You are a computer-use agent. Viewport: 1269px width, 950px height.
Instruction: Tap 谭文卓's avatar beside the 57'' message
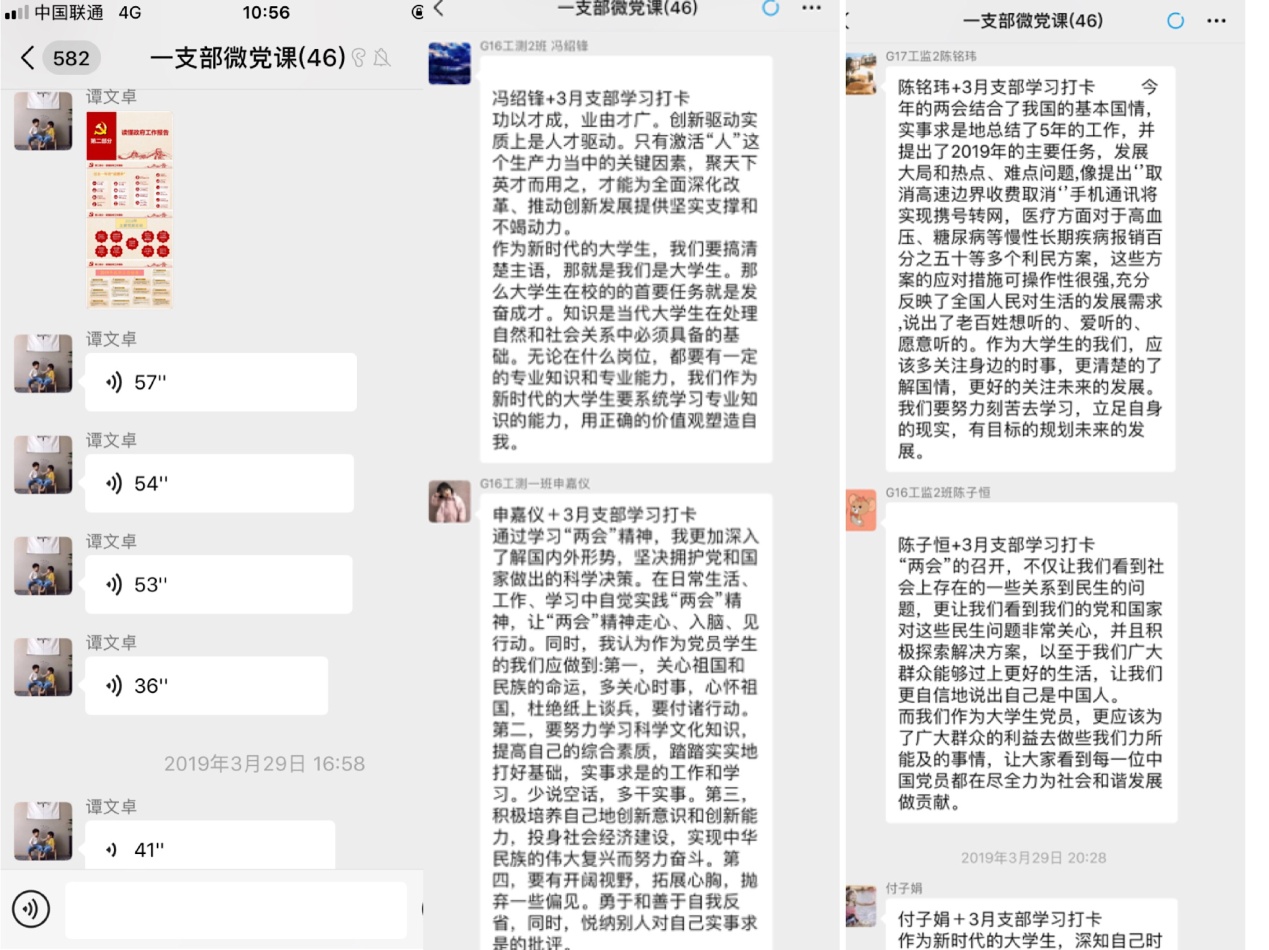(43, 363)
